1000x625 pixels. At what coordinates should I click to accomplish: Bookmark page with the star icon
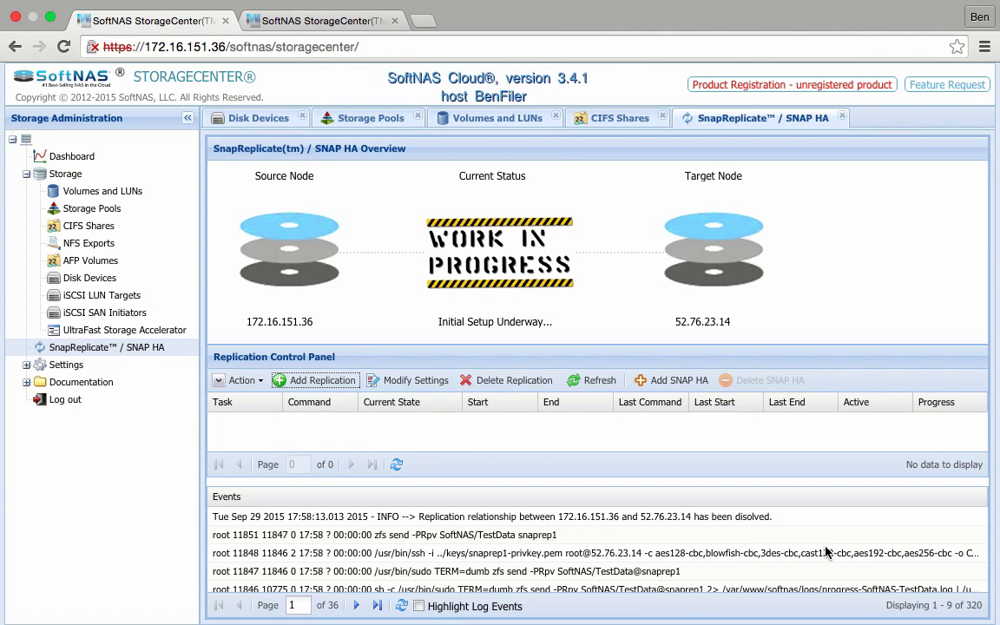pos(957,47)
